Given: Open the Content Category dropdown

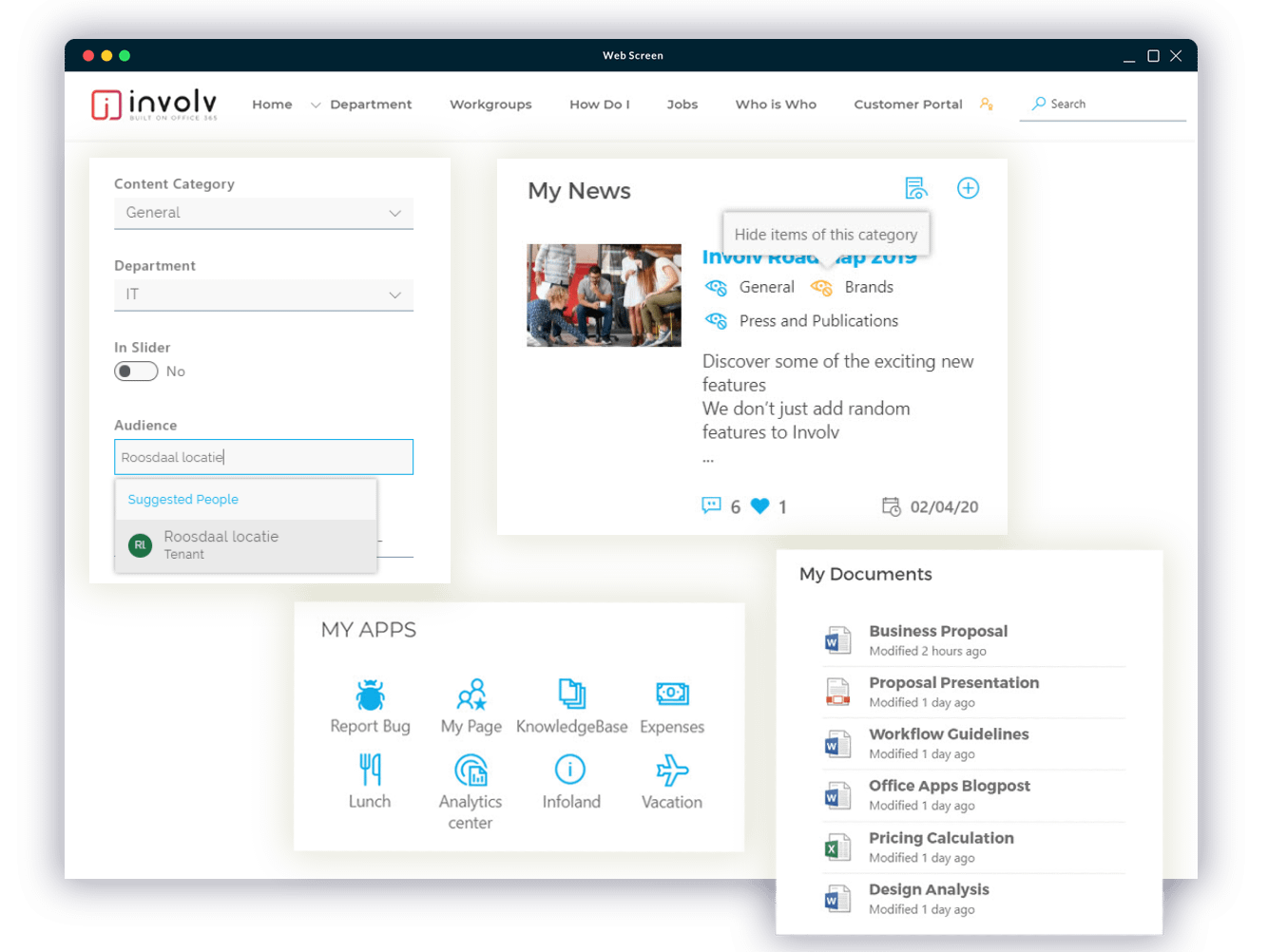Looking at the screenshot, I should pos(263,213).
